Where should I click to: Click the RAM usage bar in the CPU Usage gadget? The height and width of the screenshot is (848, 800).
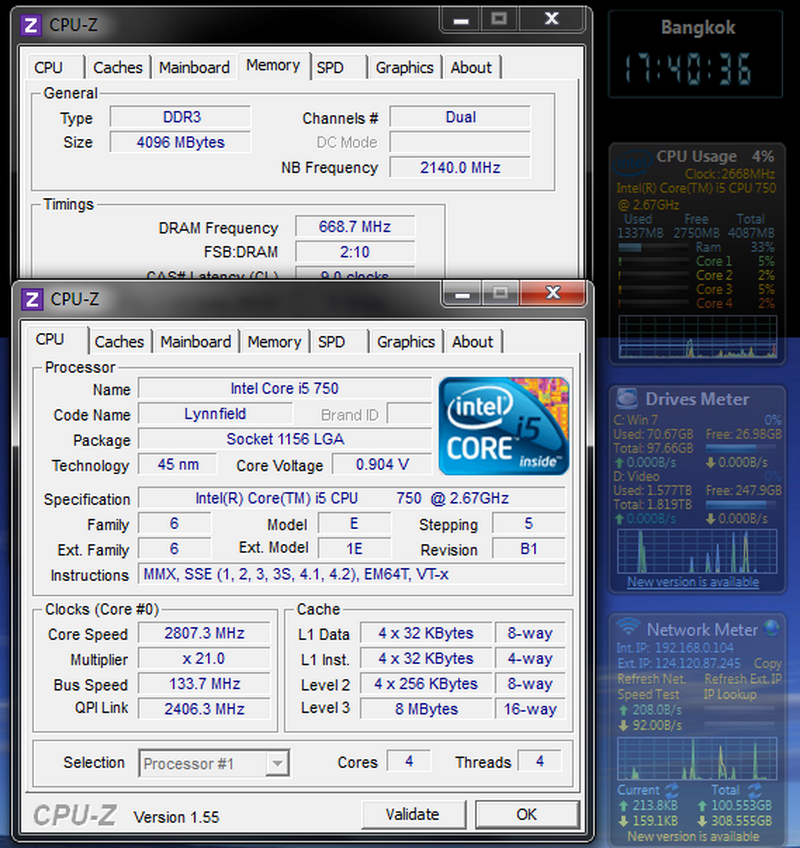pyautogui.click(x=653, y=248)
